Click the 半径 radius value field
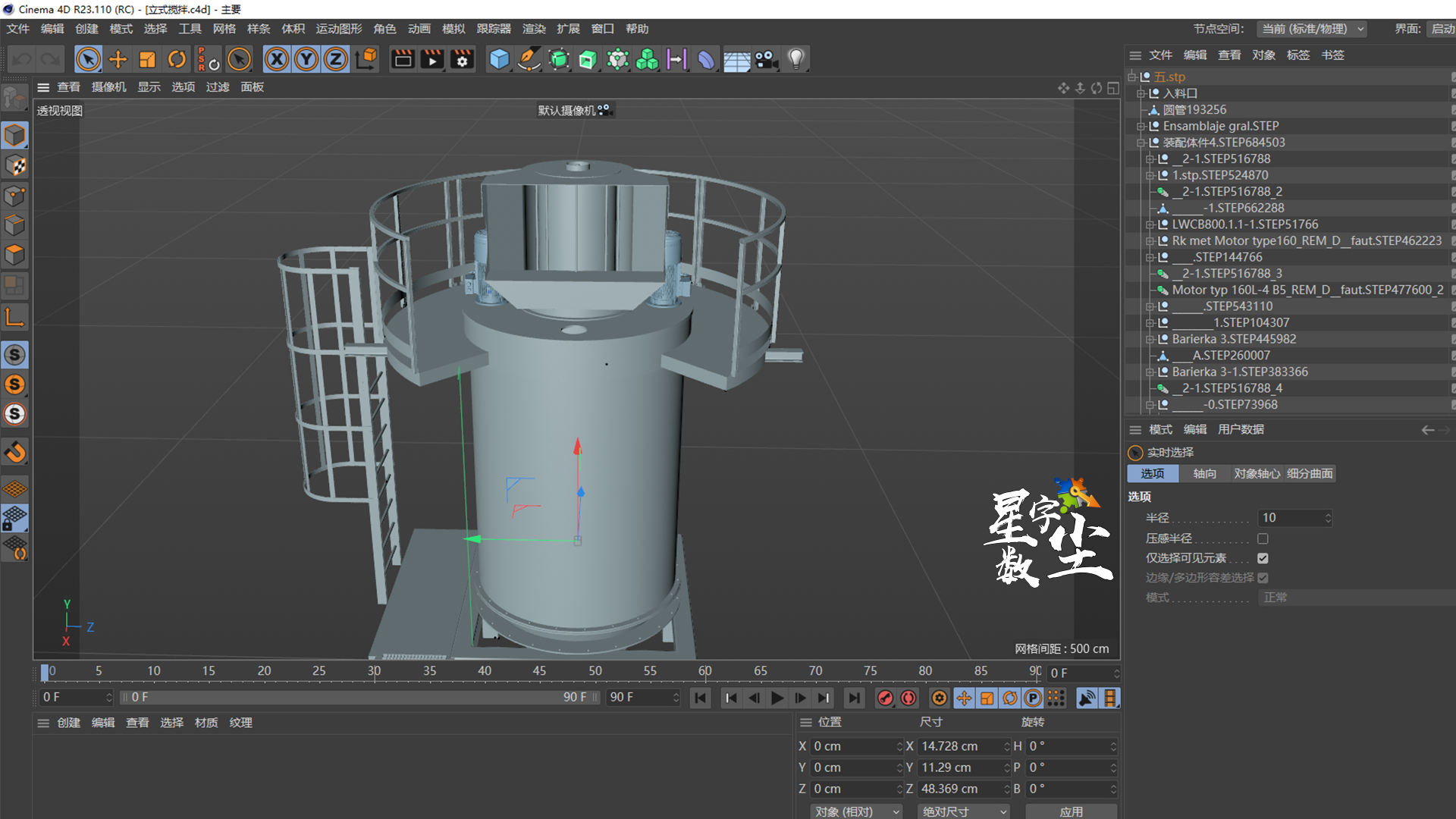 1294,518
